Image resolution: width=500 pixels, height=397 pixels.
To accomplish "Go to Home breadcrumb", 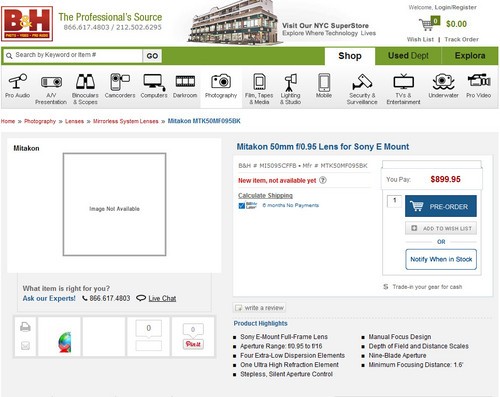I will [x=8, y=121].
